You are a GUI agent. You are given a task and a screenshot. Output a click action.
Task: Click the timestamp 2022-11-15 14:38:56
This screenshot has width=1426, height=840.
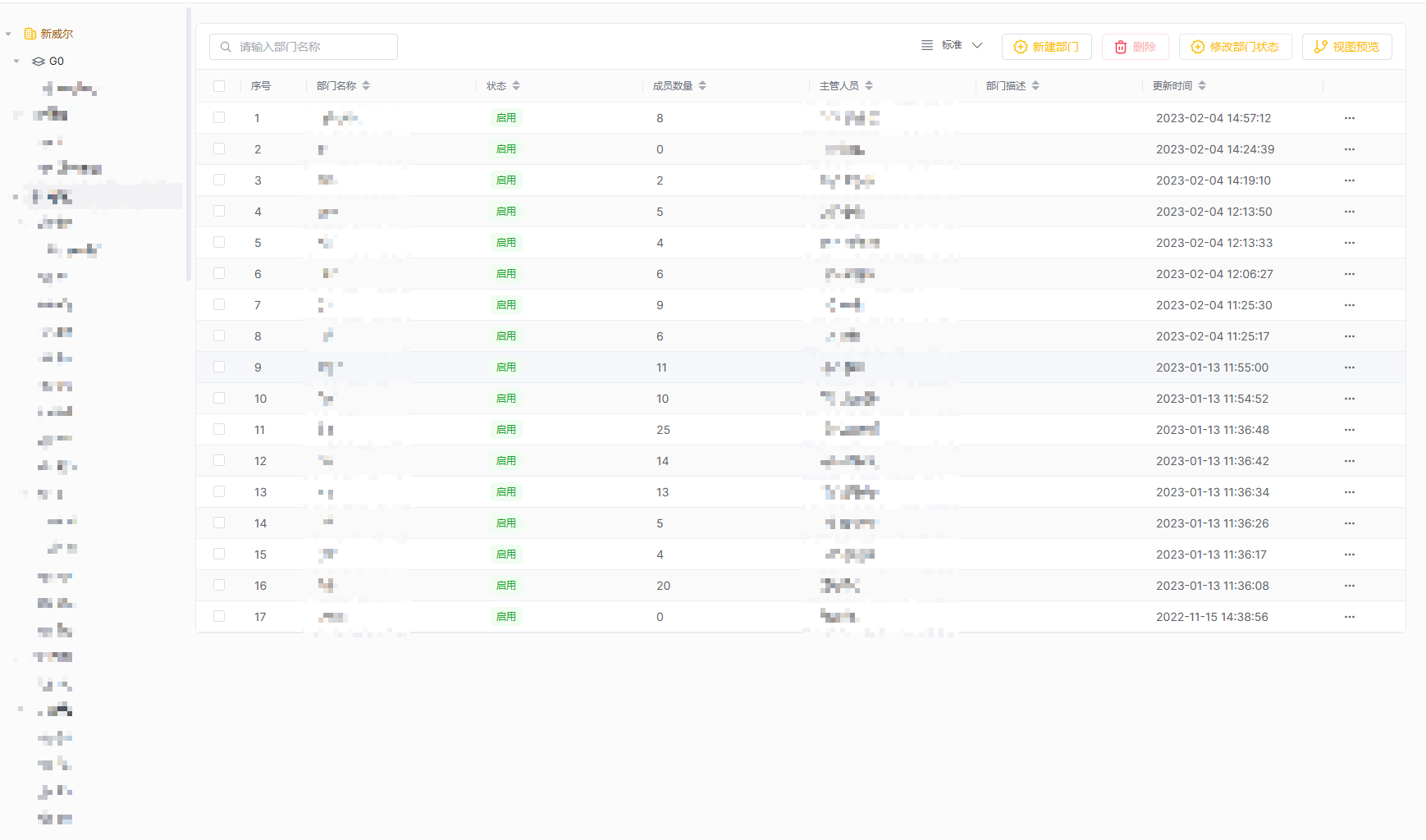click(x=1212, y=617)
